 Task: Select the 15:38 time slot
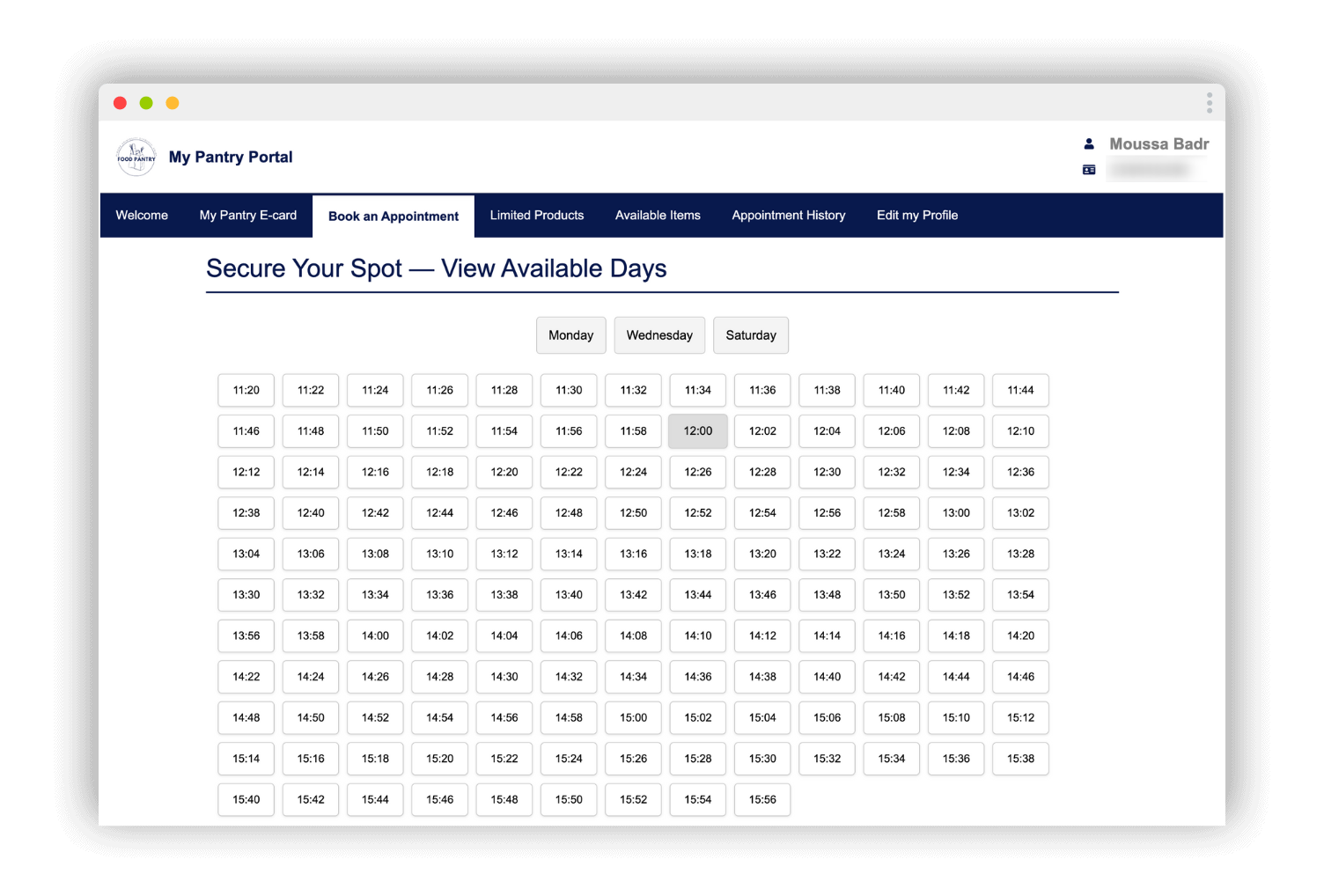[1020, 759]
